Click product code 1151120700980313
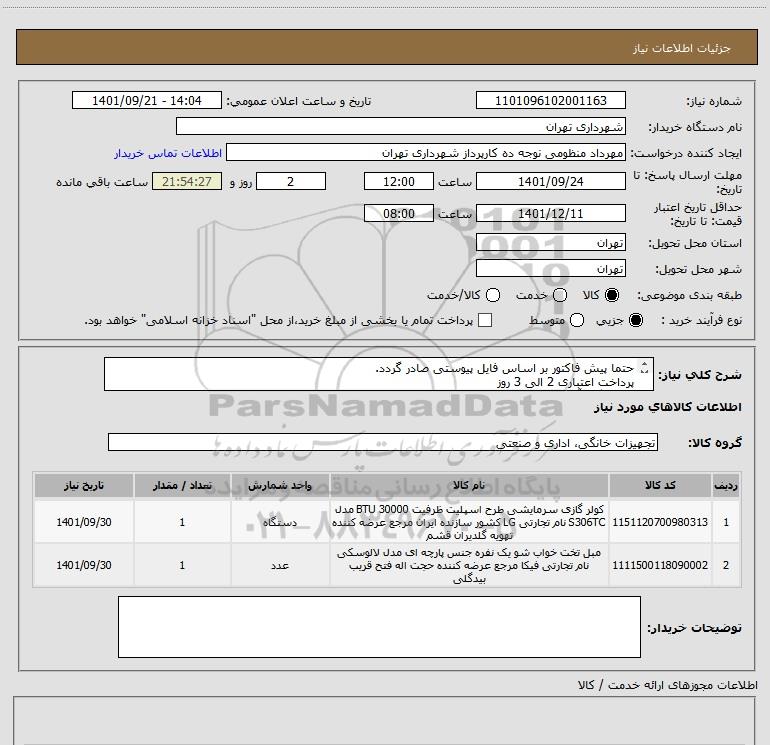Screen dimensions: 770x745 (660, 522)
